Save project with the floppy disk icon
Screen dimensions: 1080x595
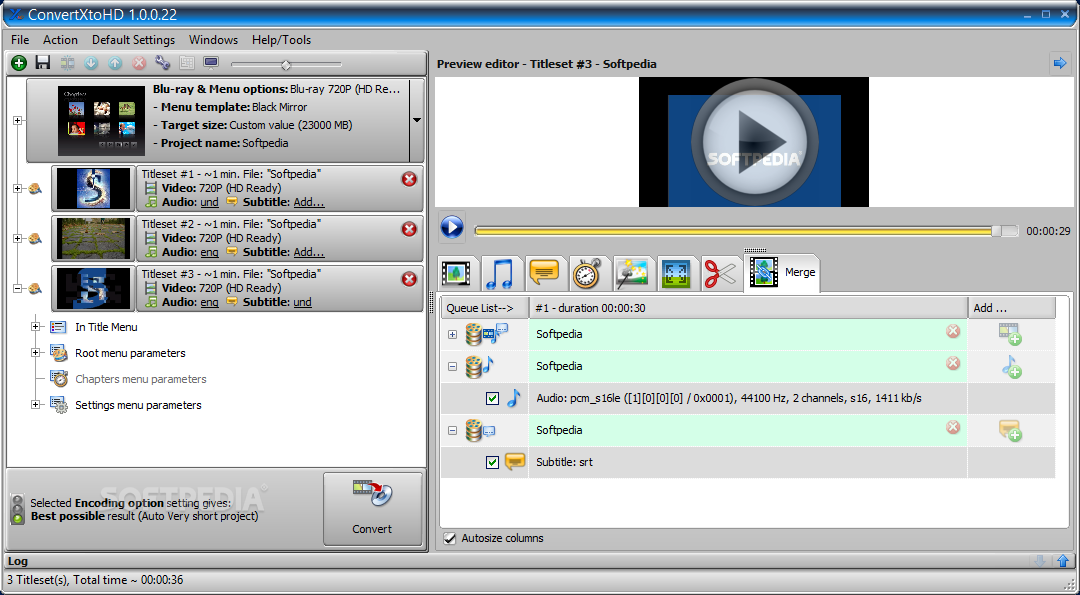click(43, 63)
